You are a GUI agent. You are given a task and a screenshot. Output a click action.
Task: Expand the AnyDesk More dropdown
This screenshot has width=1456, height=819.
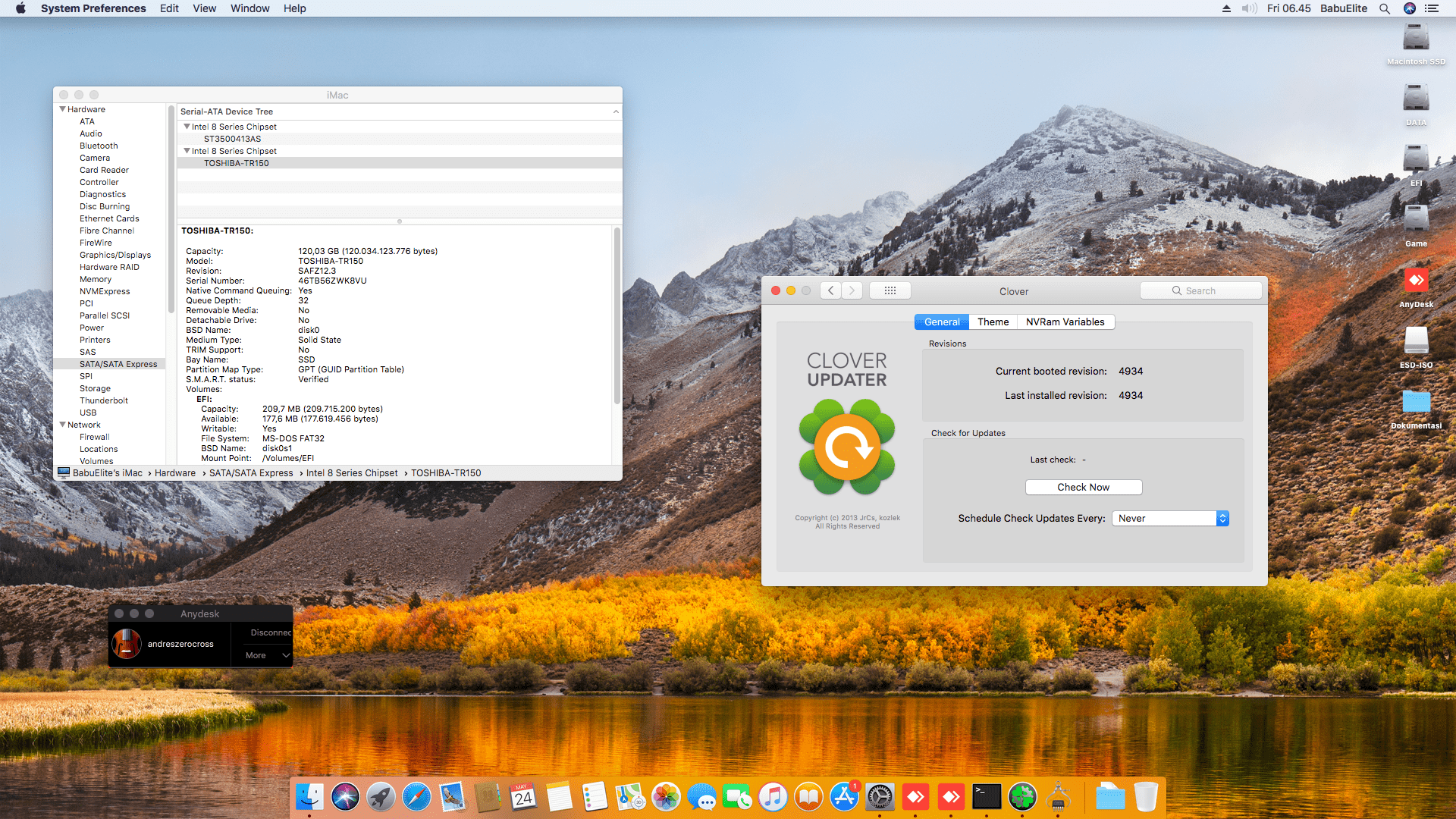[267, 655]
